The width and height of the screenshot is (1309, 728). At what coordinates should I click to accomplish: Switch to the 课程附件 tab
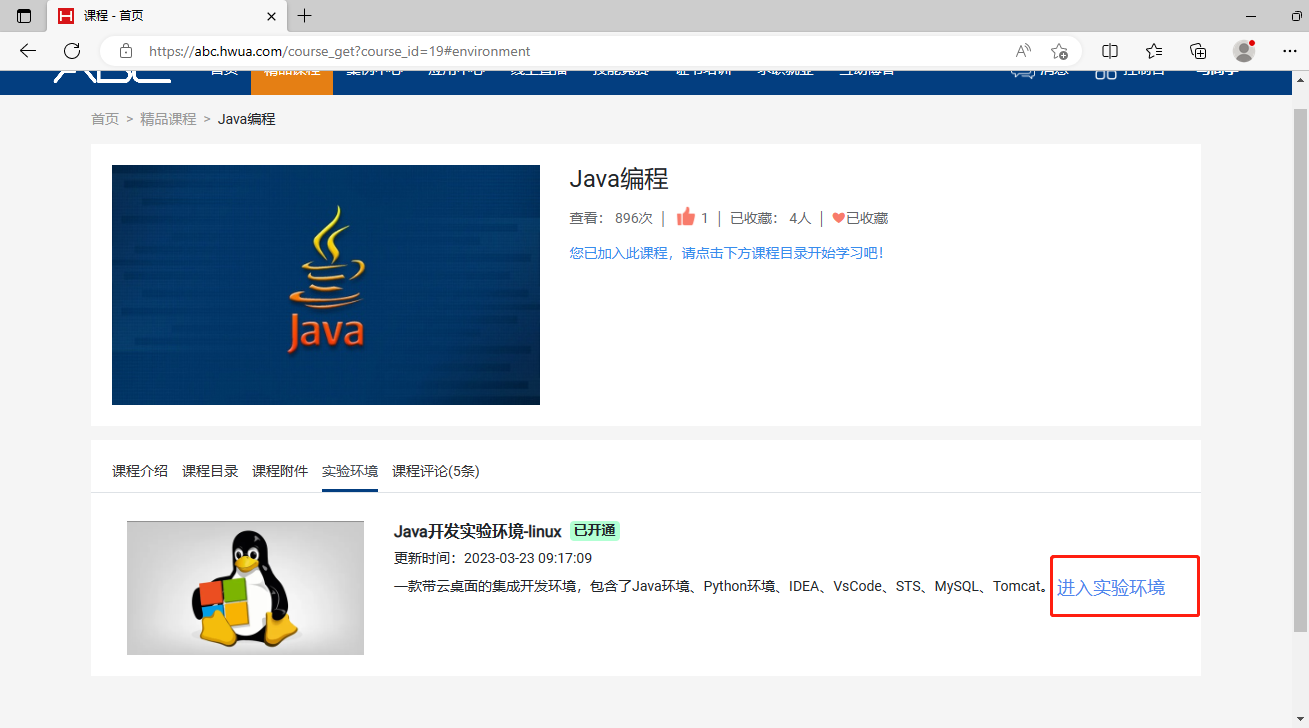coord(280,471)
